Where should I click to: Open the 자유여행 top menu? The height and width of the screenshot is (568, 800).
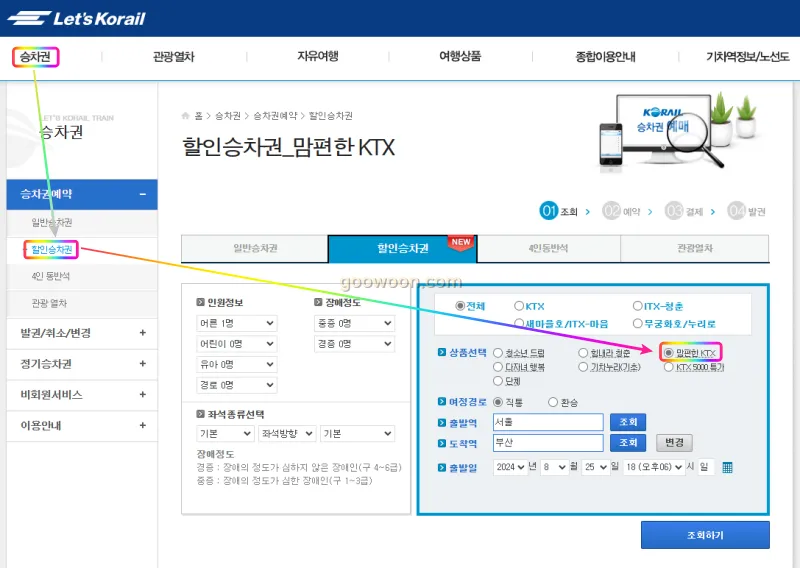318,56
